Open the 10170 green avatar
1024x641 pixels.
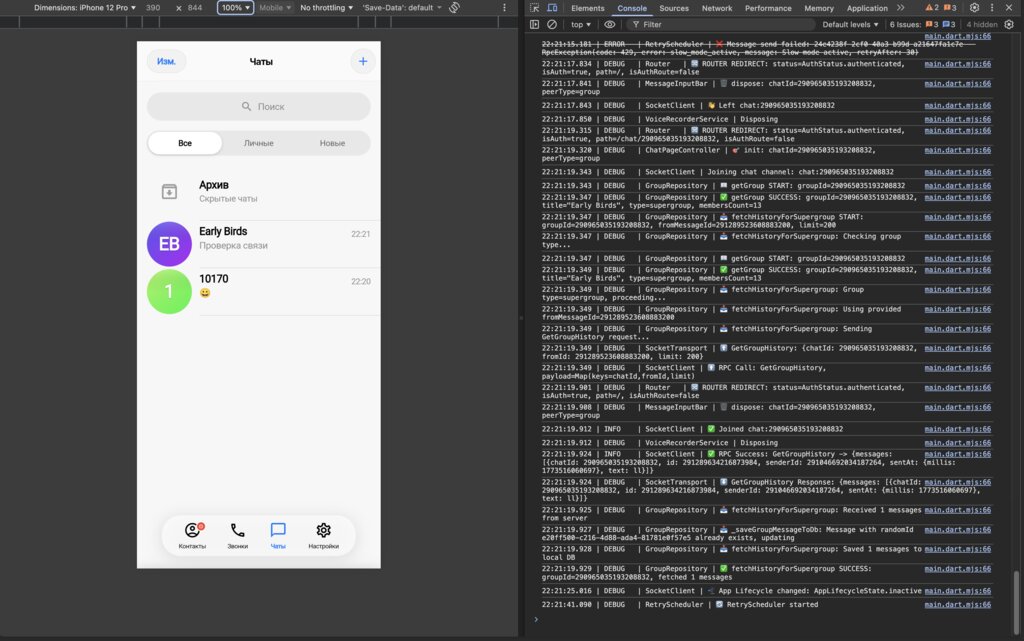point(169,291)
